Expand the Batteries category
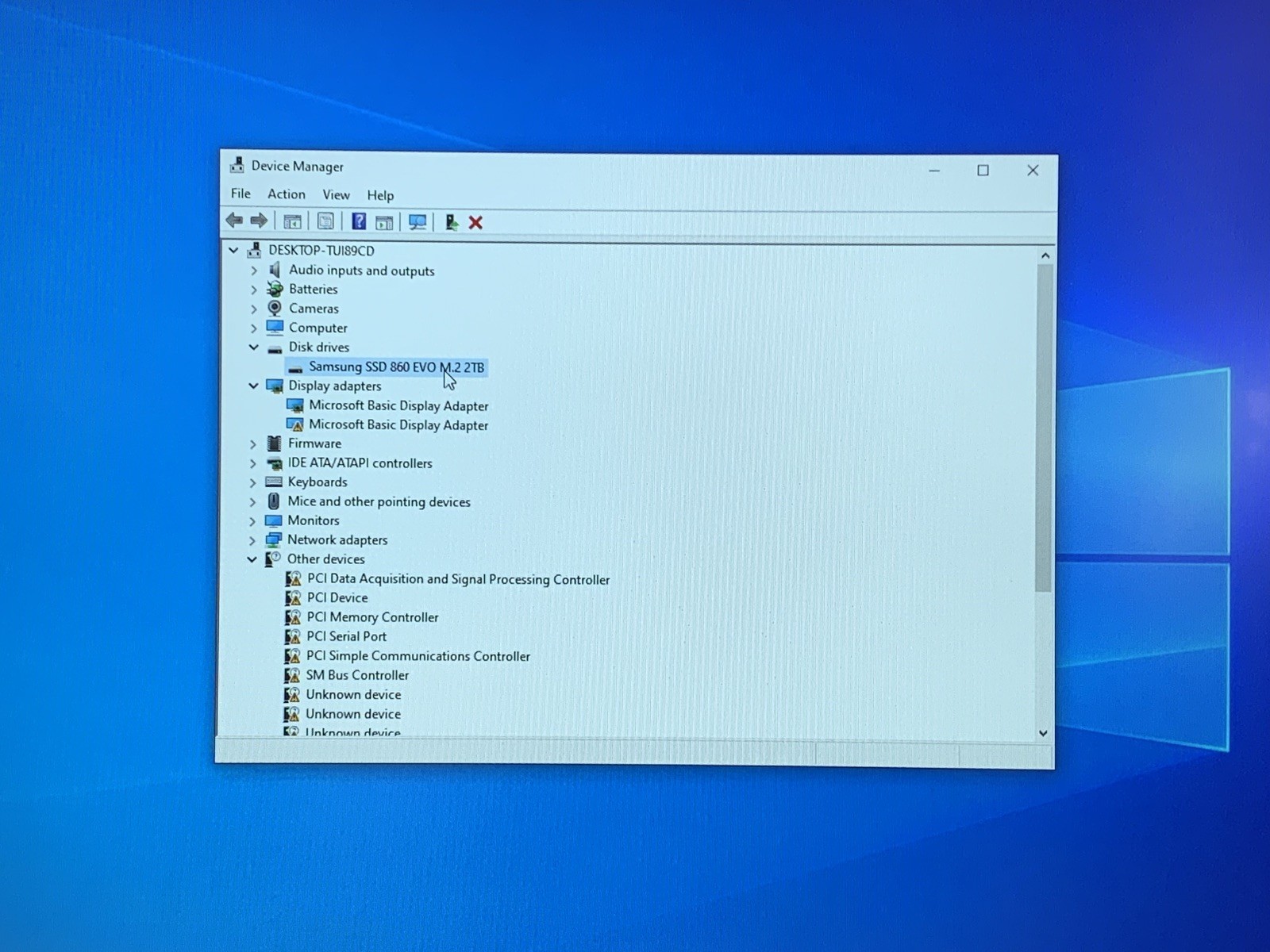1270x952 pixels. pos(254,290)
